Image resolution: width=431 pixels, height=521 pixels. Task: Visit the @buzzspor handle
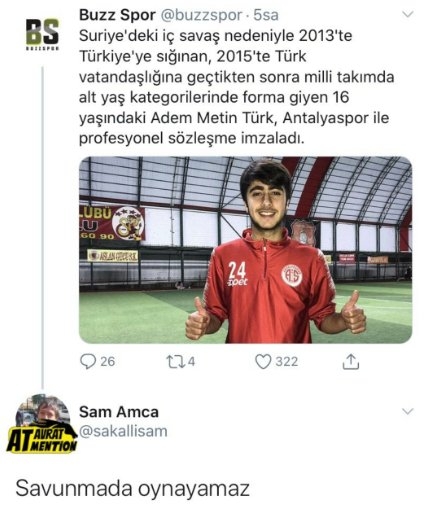pos(201,15)
